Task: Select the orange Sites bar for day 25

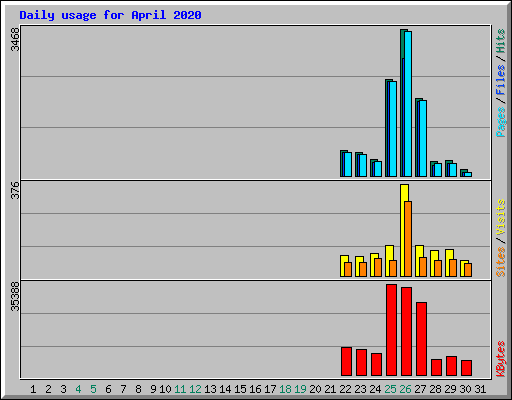Action: tap(393, 268)
